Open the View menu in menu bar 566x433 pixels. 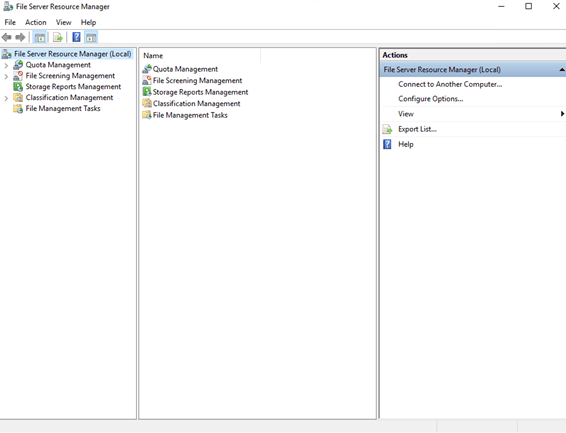pos(64,22)
